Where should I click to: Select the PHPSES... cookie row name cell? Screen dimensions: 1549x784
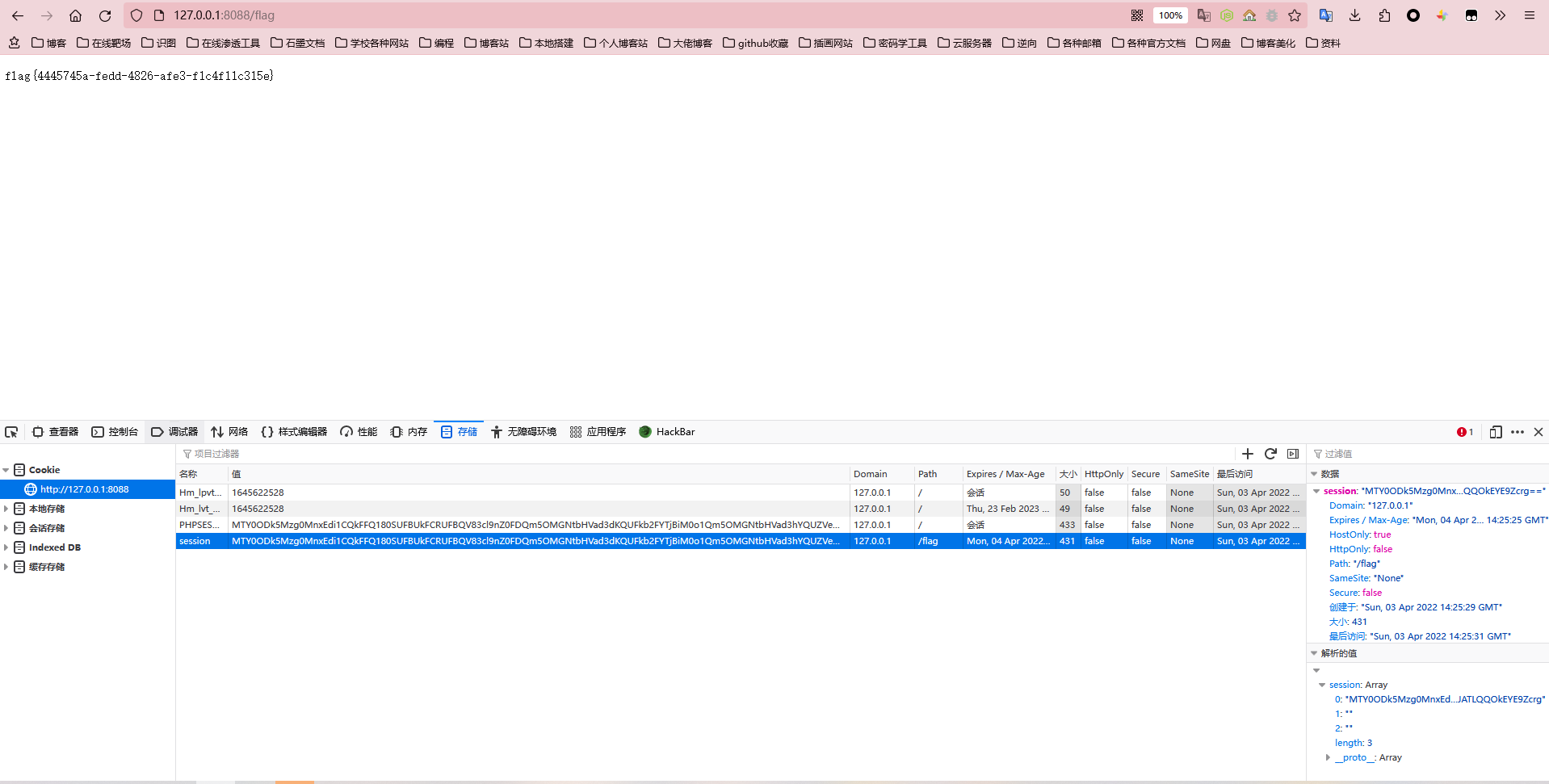pos(202,525)
